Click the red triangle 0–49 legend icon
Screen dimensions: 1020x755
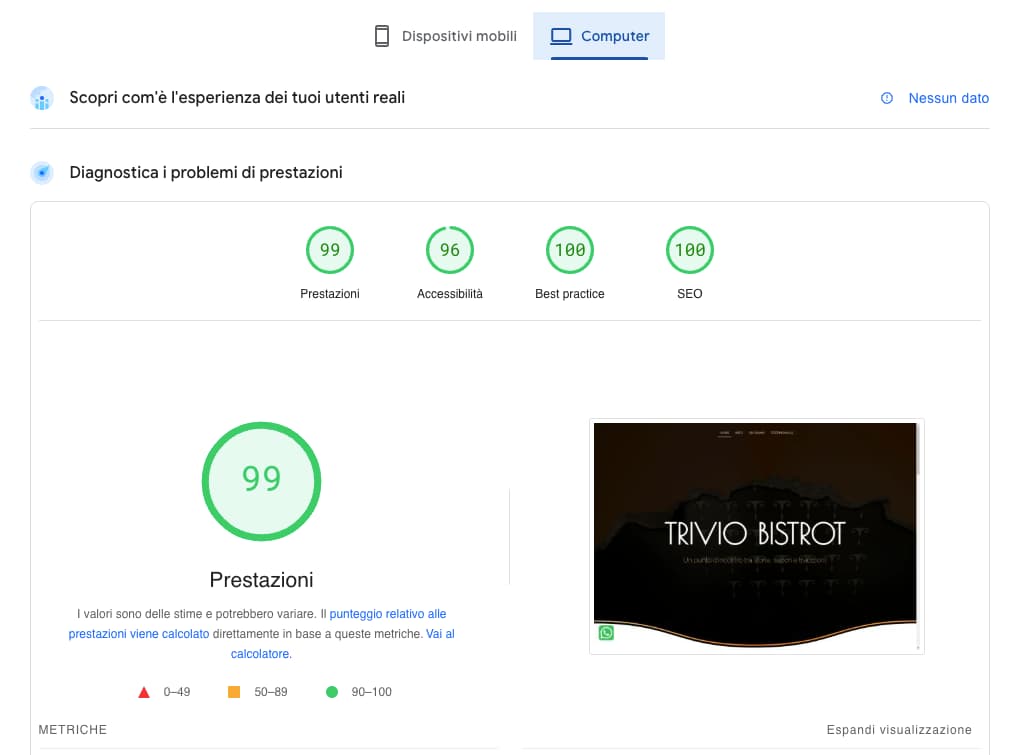144,692
